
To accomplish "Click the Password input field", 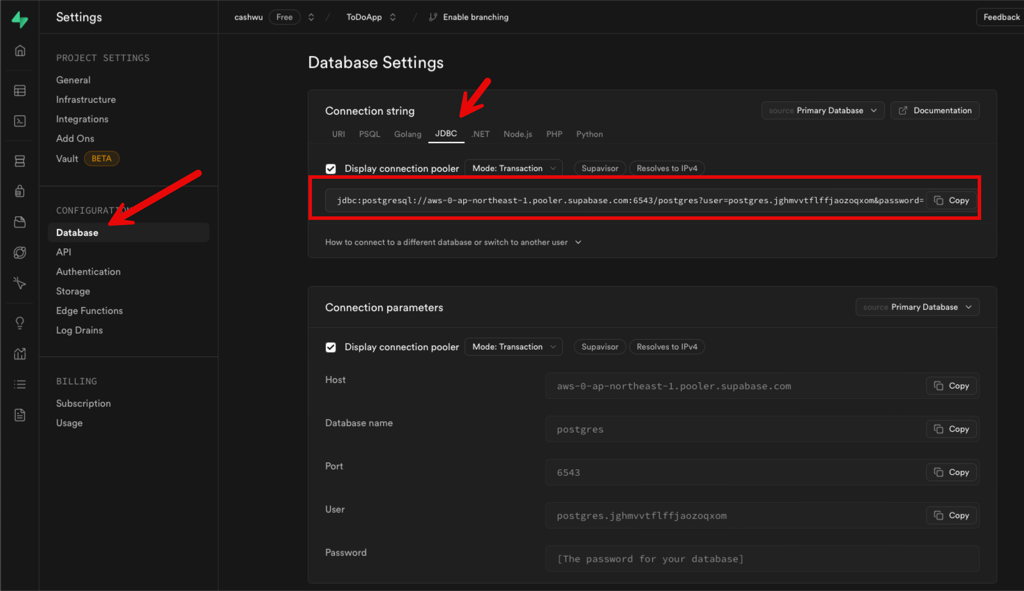I will click(762, 559).
